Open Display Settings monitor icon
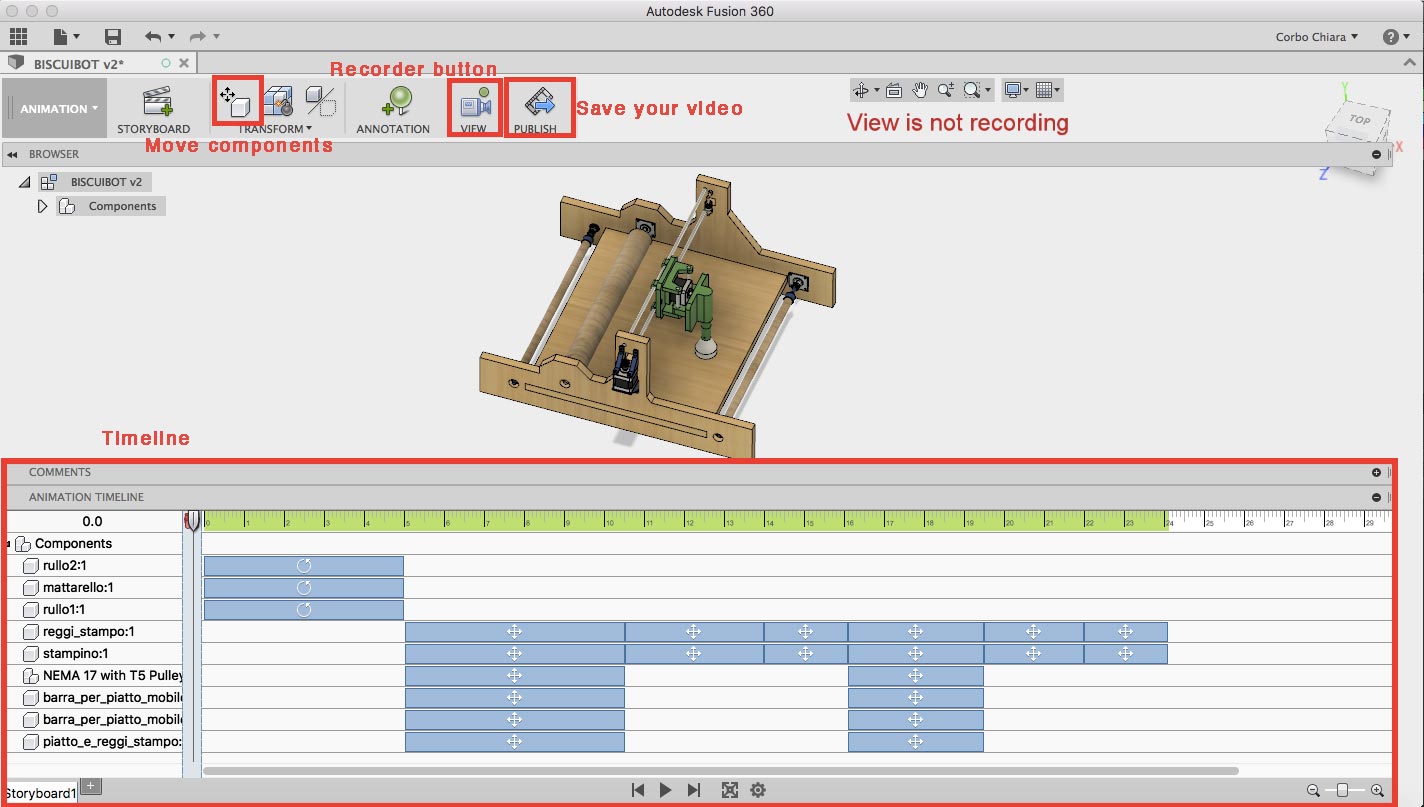 [x=1013, y=90]
